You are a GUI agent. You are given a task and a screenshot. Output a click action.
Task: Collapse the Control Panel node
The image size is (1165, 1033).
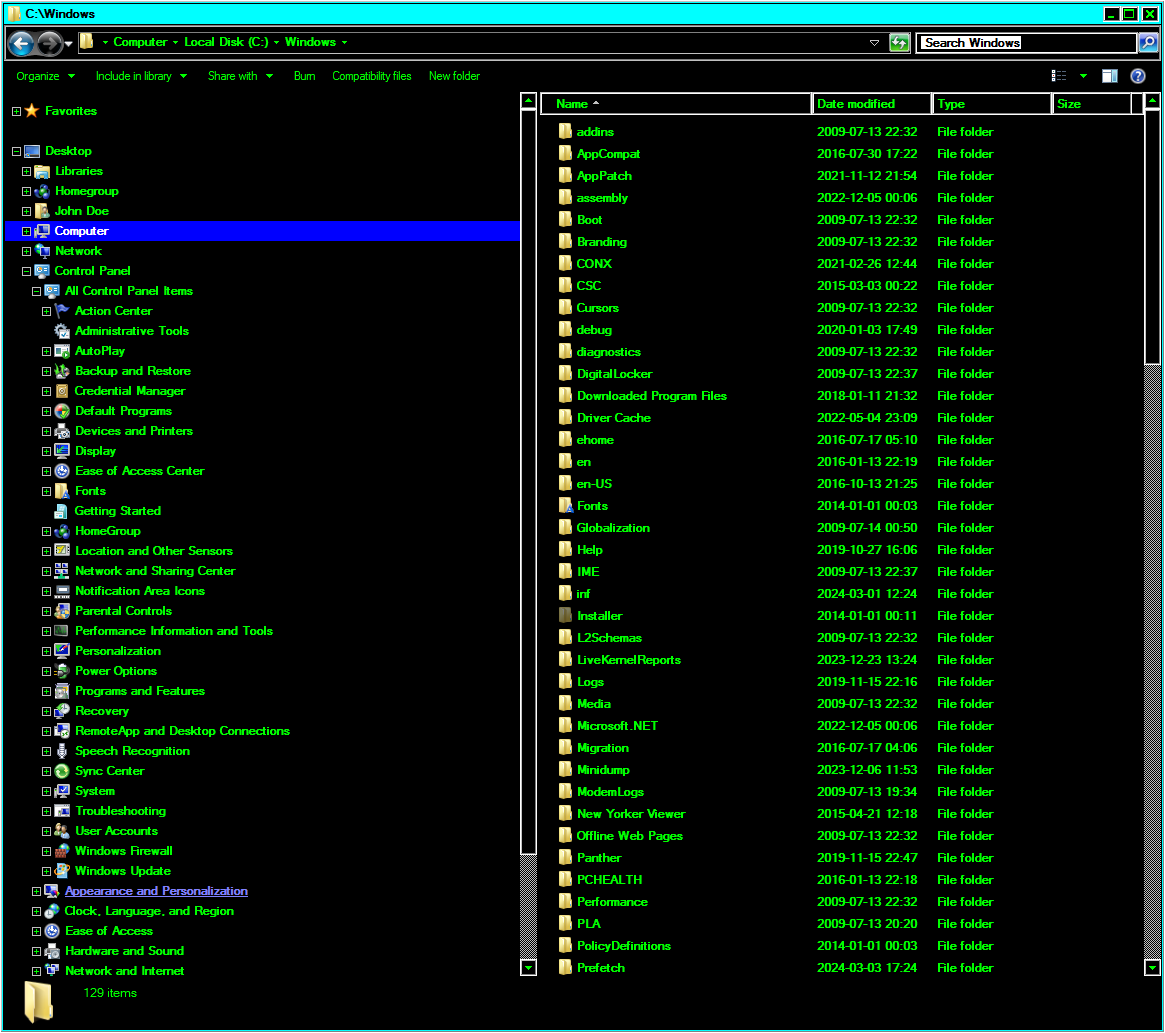[x=26, y=271]
